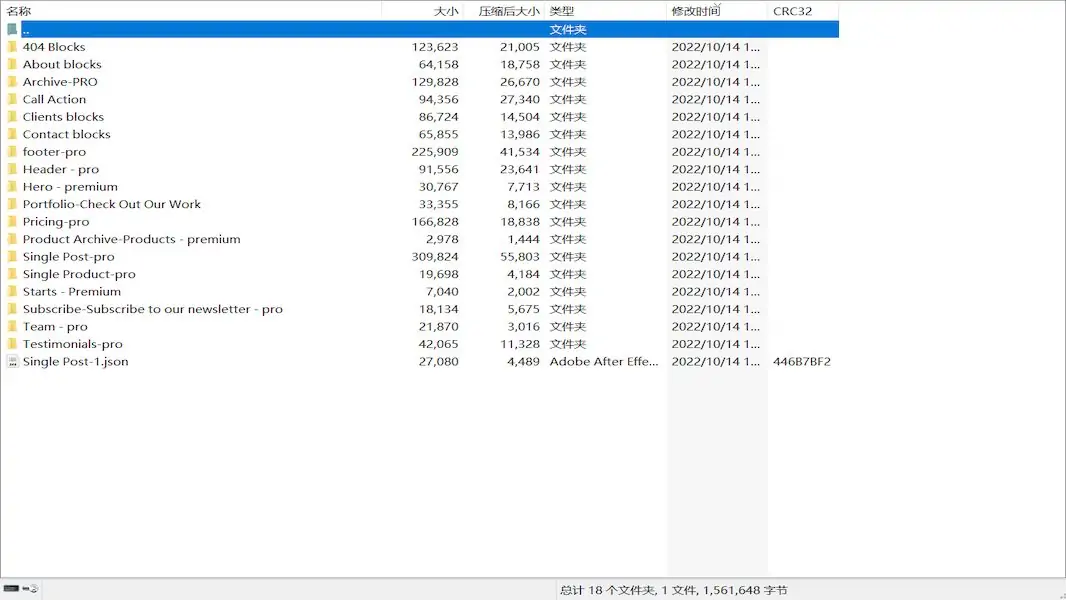
Task: Click the footer-pro folder icon
Action: click(x=12, y=152)
